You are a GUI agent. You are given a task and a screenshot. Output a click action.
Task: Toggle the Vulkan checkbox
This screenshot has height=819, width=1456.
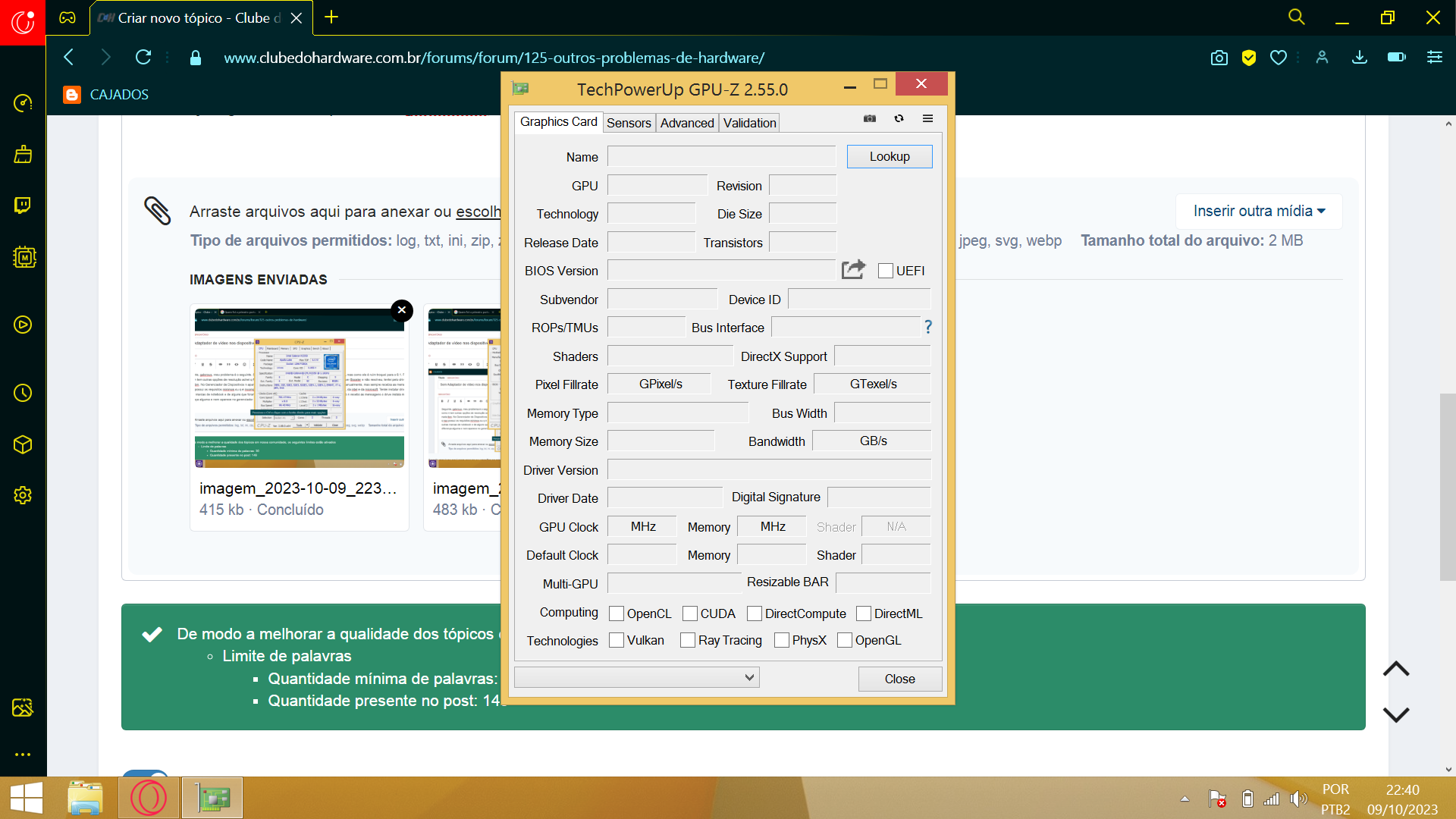(617, 640)
